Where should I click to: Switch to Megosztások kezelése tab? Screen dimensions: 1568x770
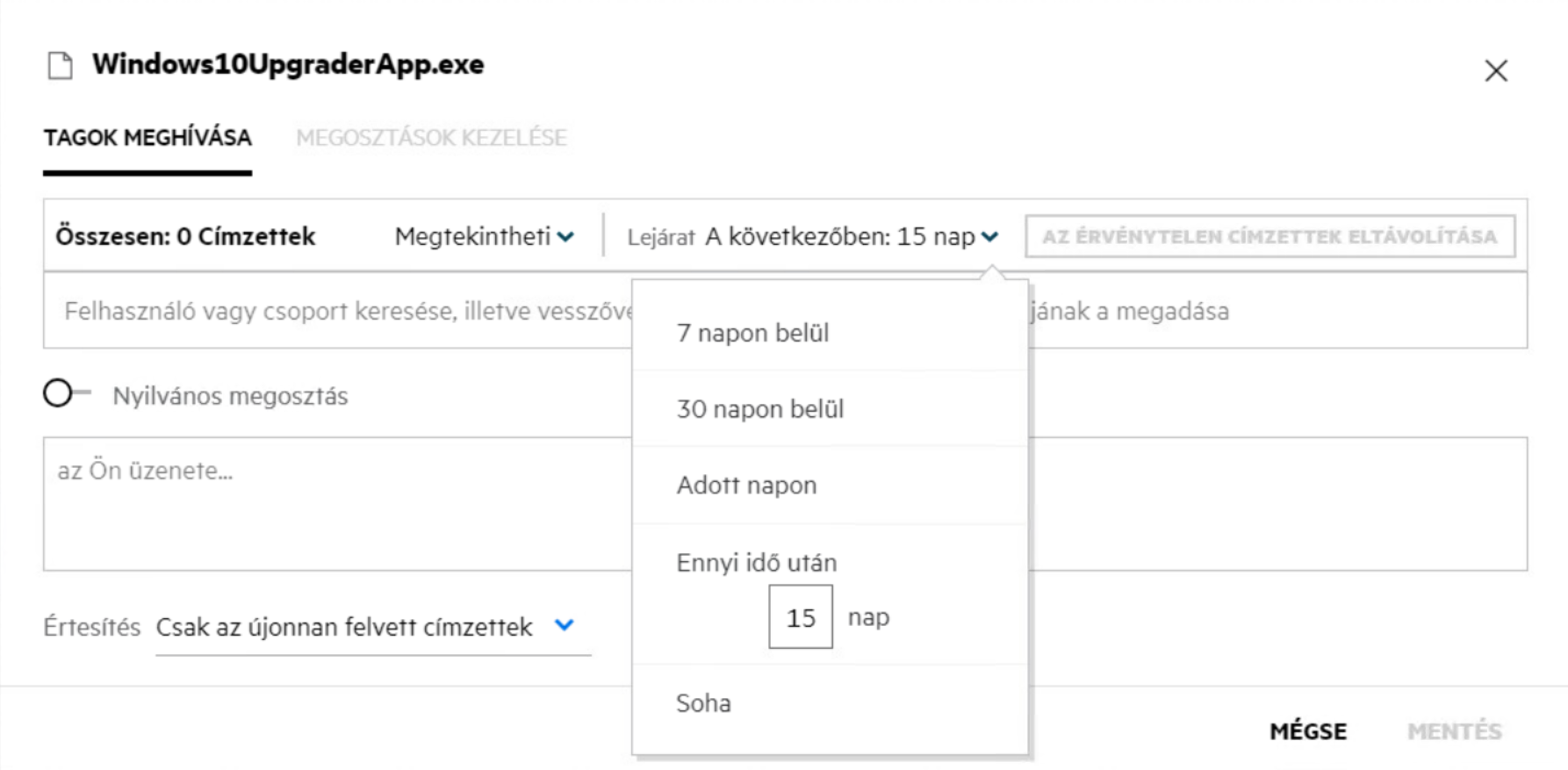pos(431,138)
